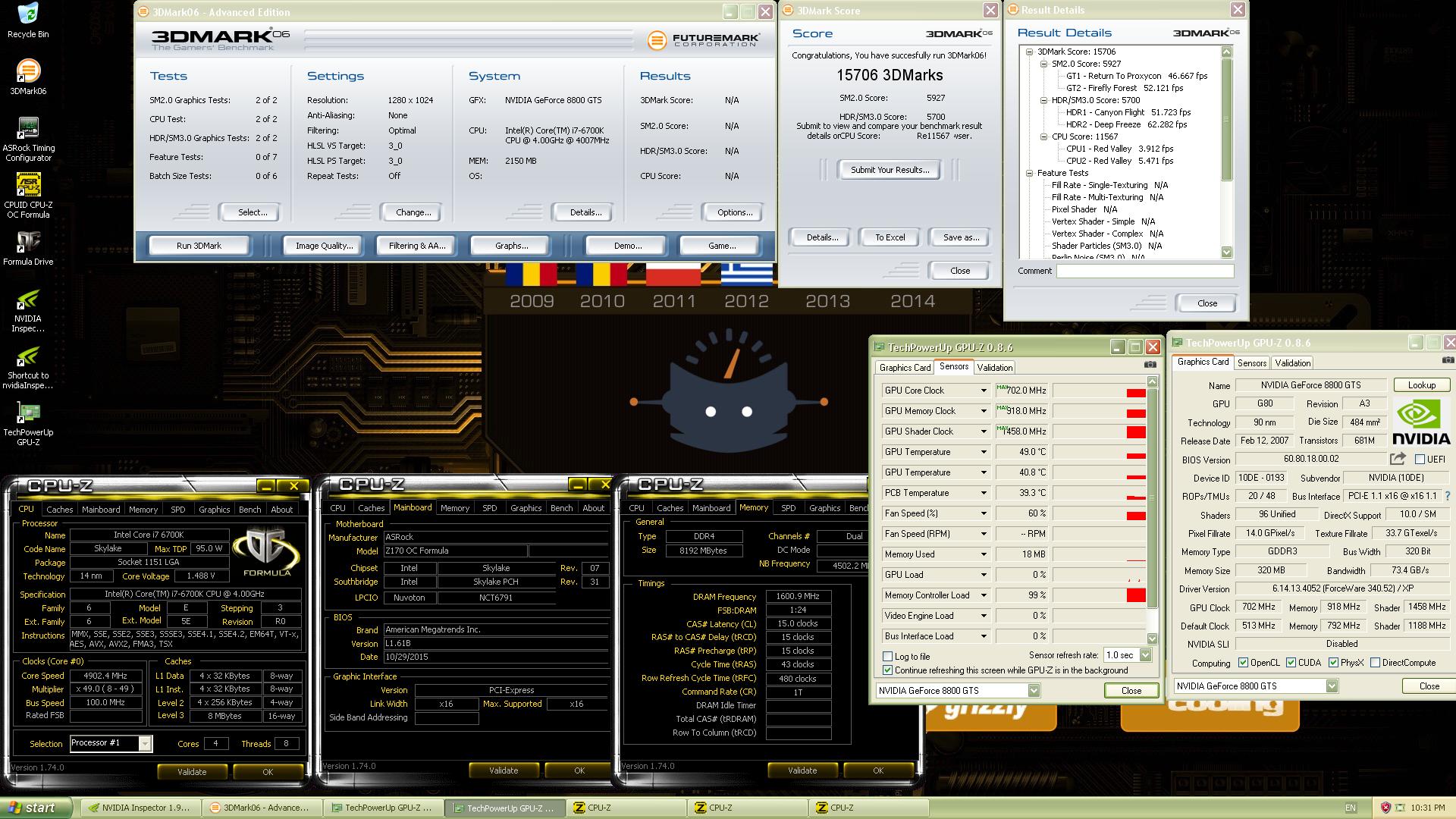Click the GPU-Z Sensors list scrollbar thumb

click(1152, 497)
